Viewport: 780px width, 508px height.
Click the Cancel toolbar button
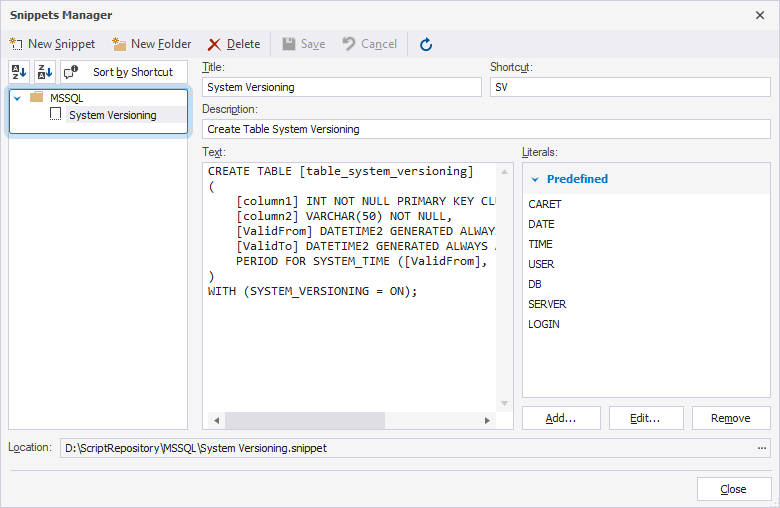point(369,44)
